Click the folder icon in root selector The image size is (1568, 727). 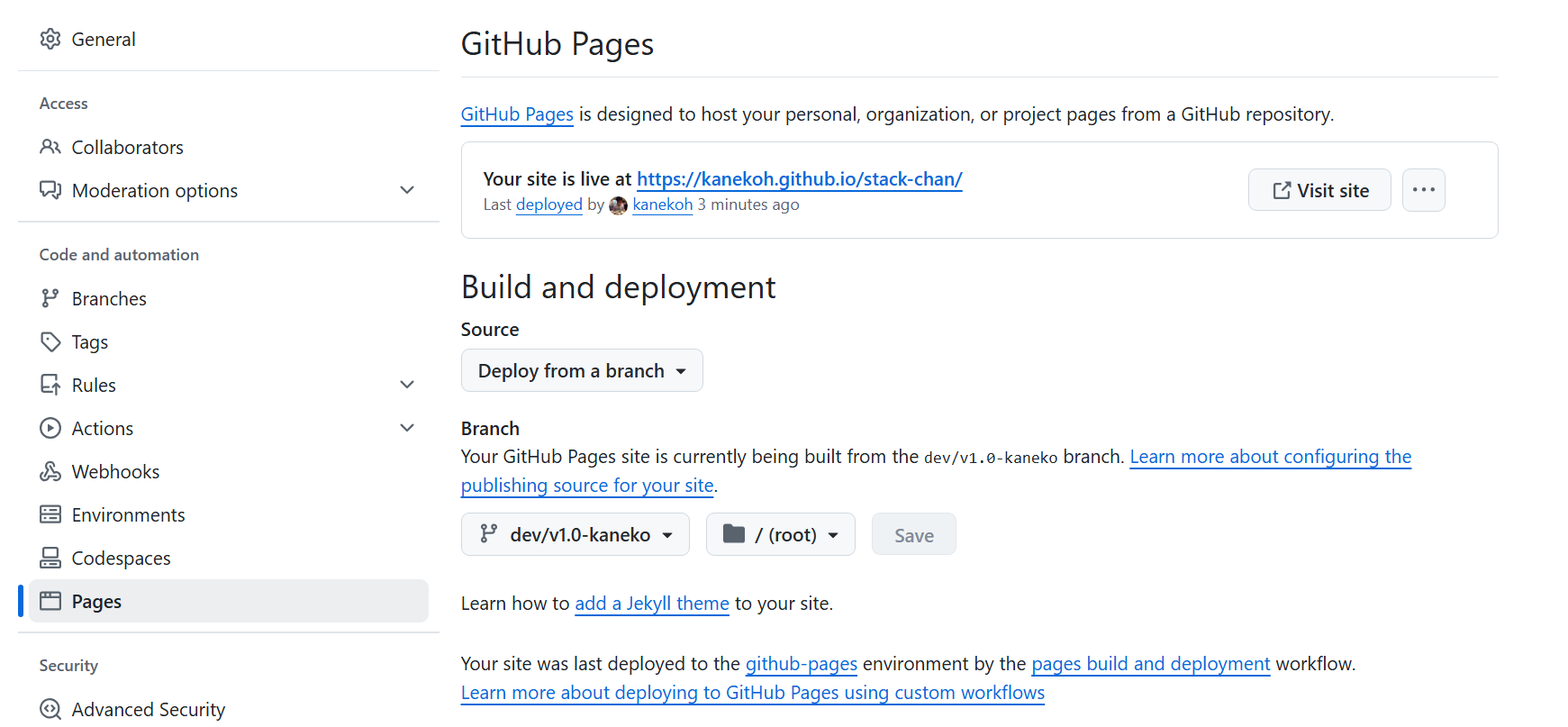tap(734, 534)
